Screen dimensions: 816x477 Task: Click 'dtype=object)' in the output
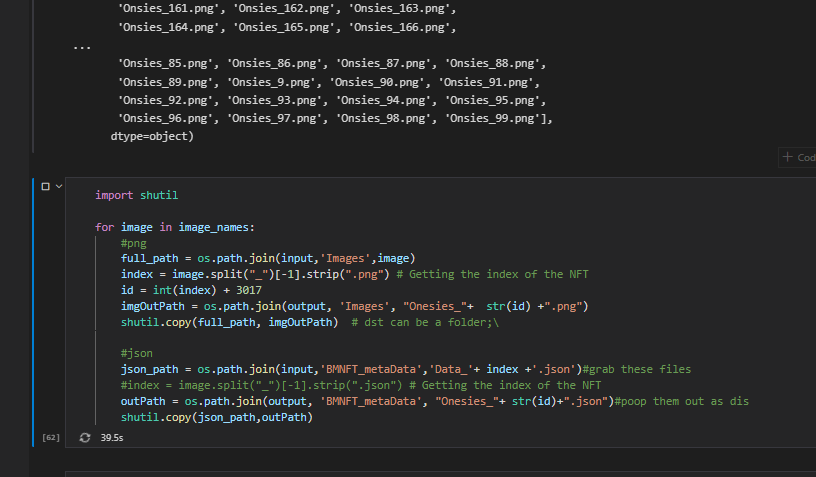152,136
